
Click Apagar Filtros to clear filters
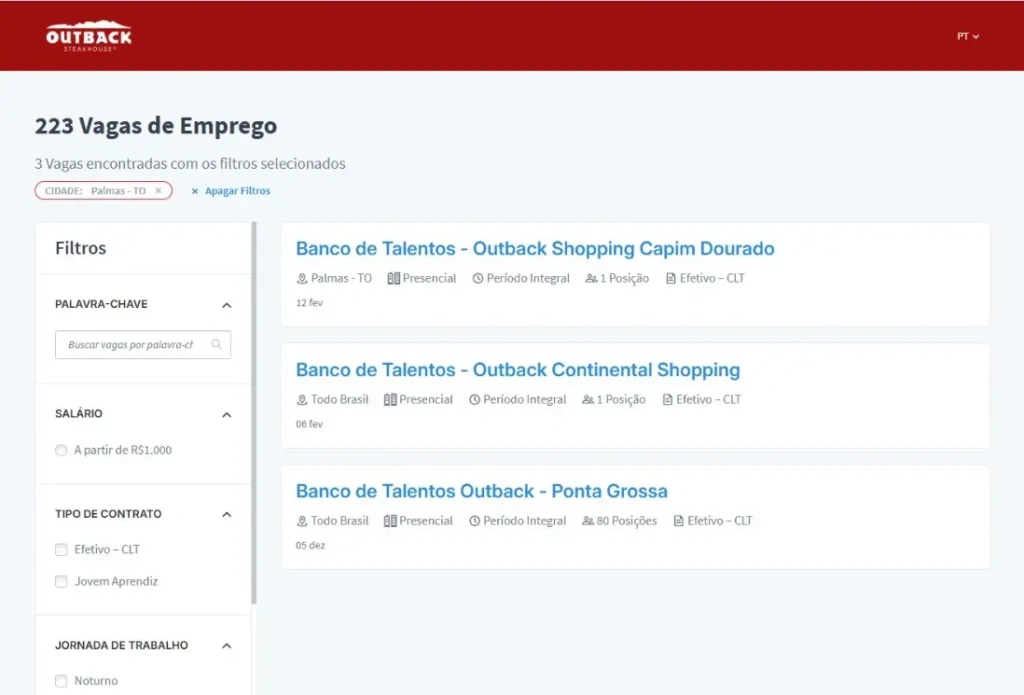point(231,191)
